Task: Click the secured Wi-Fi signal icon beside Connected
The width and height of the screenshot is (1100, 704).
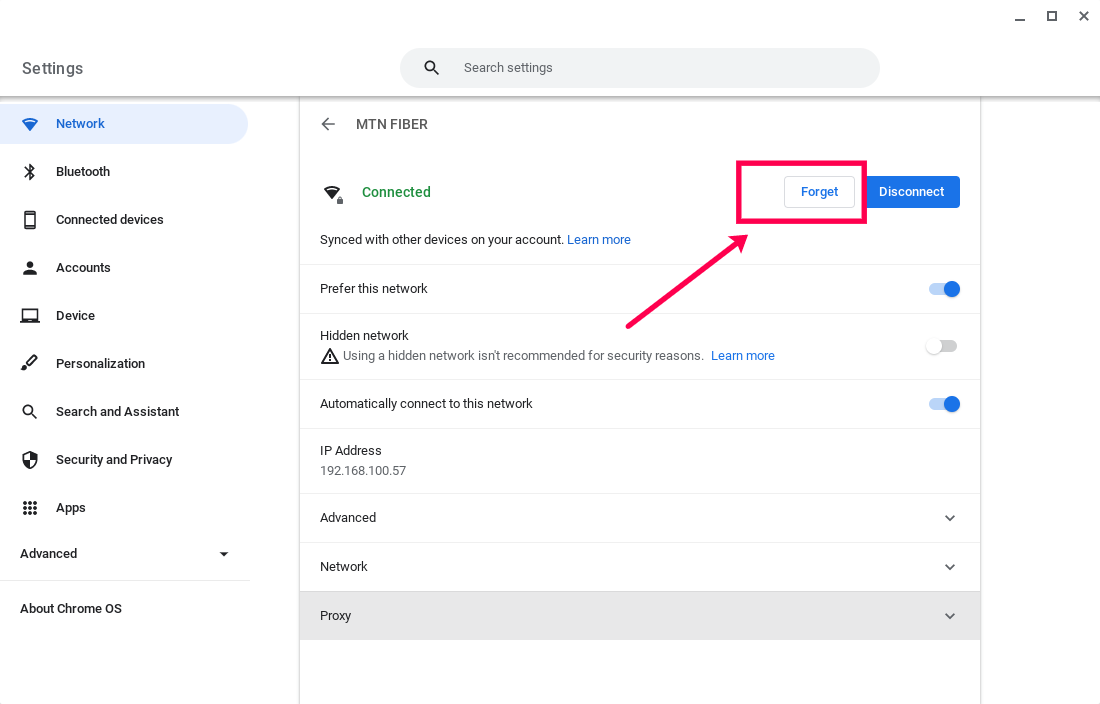Action: 333,194
